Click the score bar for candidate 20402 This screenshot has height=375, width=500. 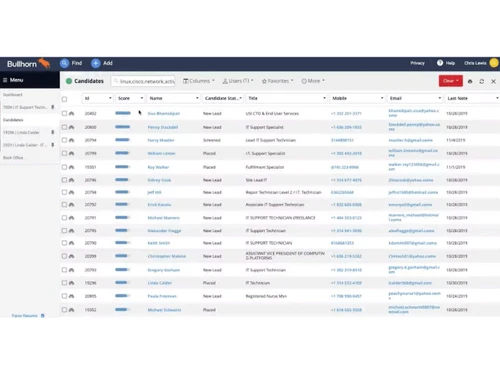(x=123, y=113)
